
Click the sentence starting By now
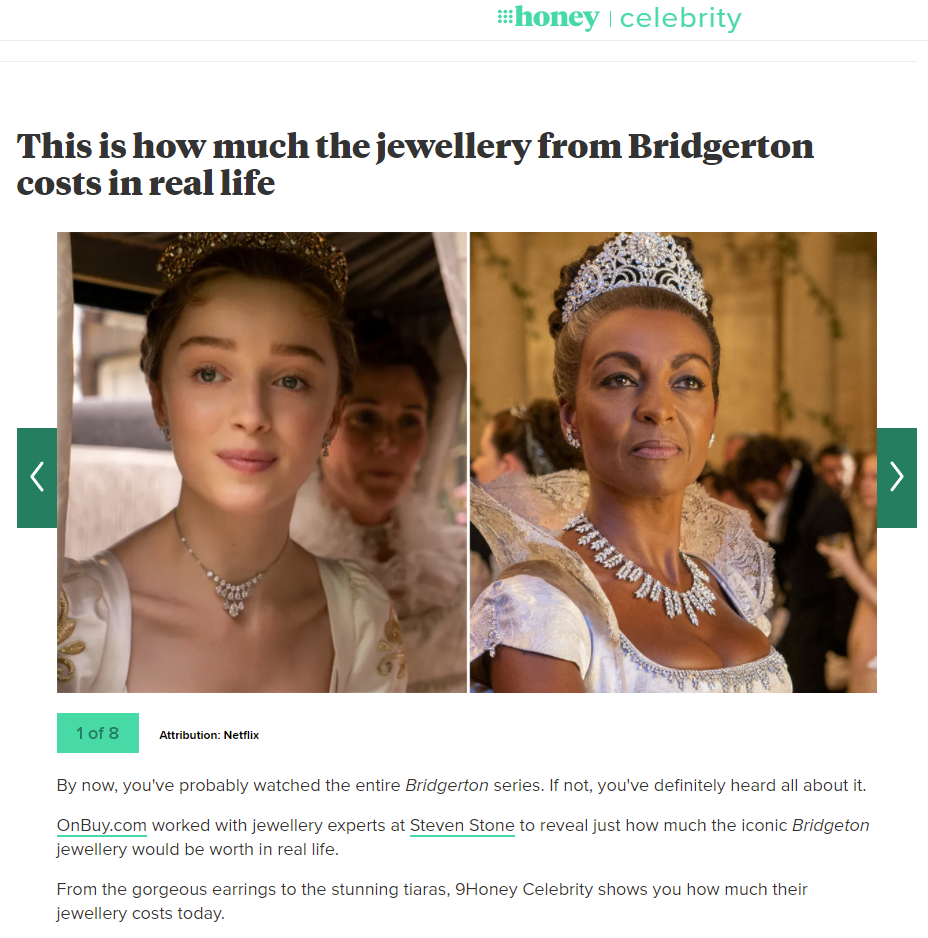(461, 785)
